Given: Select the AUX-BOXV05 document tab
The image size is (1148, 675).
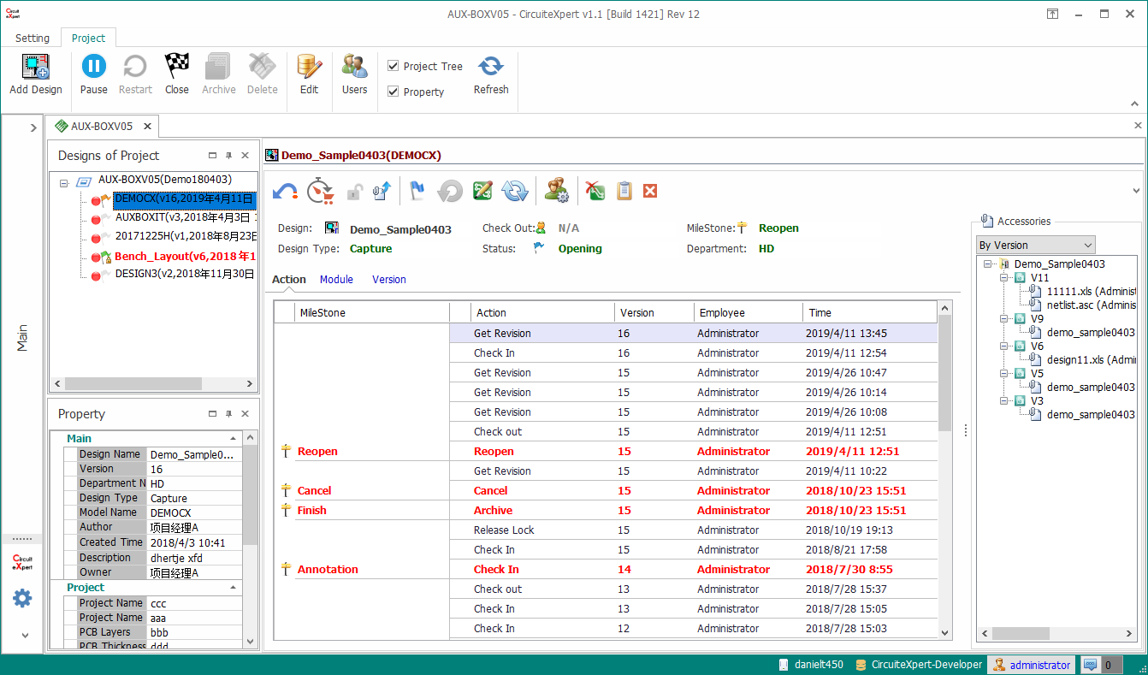Looking at the screenshot, I should click(x=102, y=126).
